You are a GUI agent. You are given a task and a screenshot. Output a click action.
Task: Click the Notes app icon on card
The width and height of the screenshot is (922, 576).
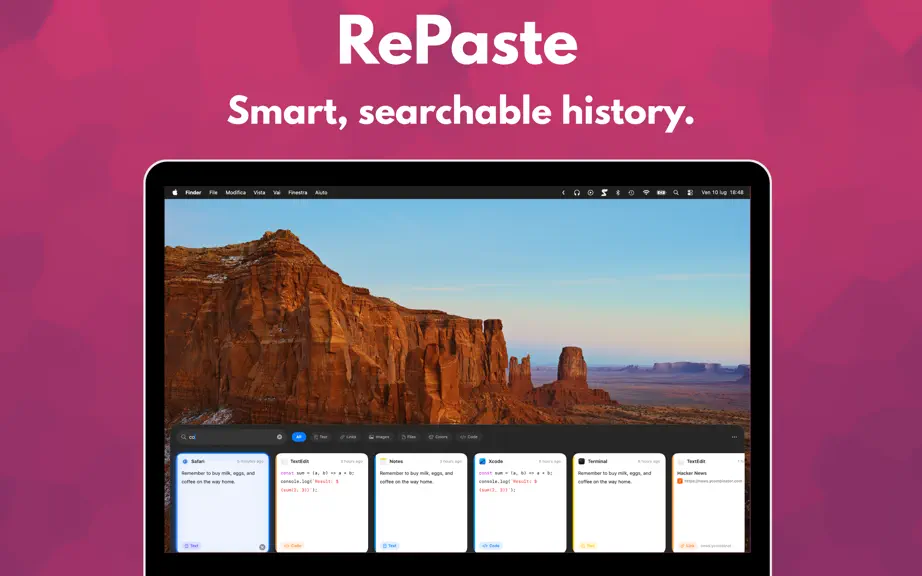click(x=383, y=461)
